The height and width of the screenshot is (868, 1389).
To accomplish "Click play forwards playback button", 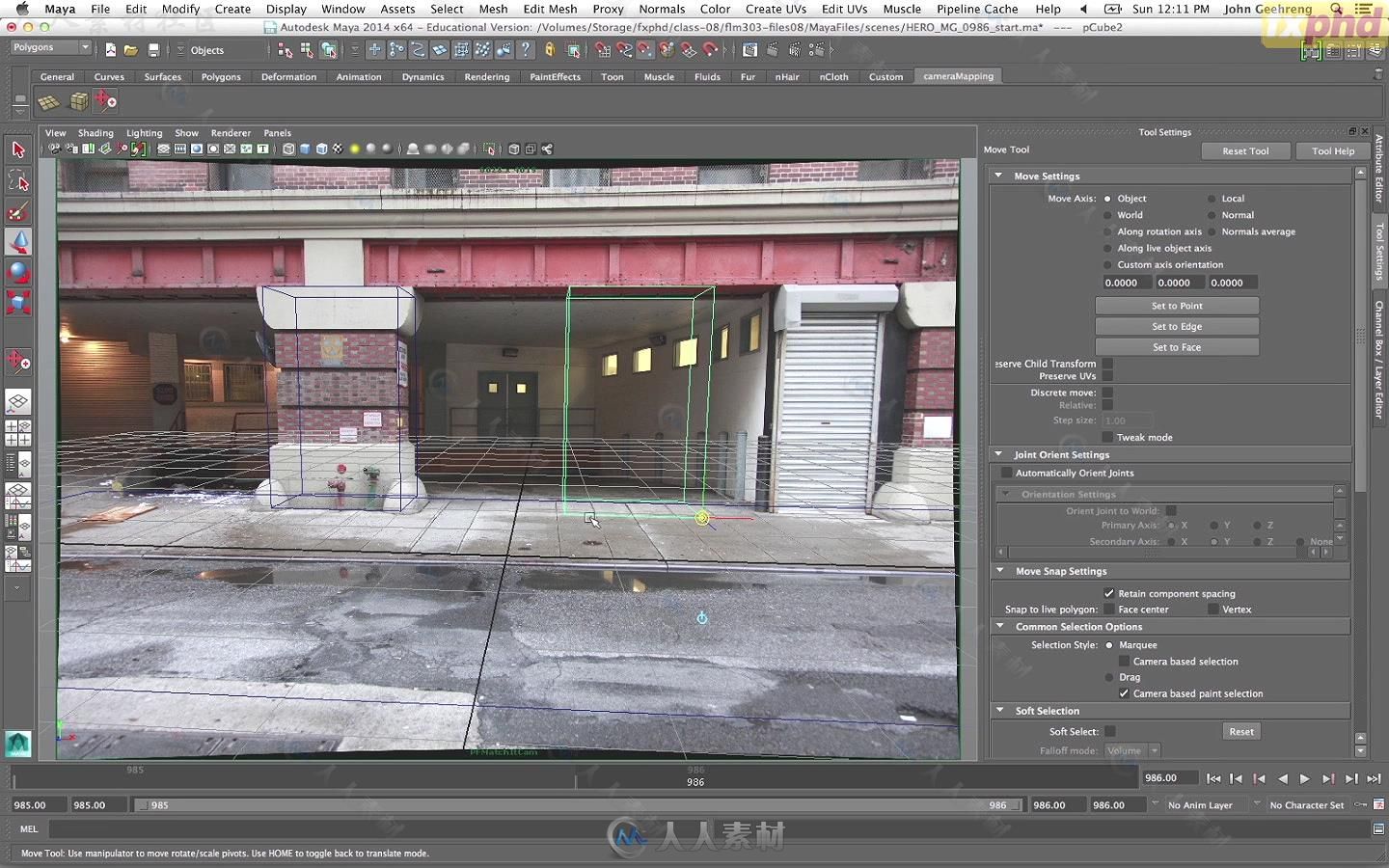I will [x=1305, y=777].
